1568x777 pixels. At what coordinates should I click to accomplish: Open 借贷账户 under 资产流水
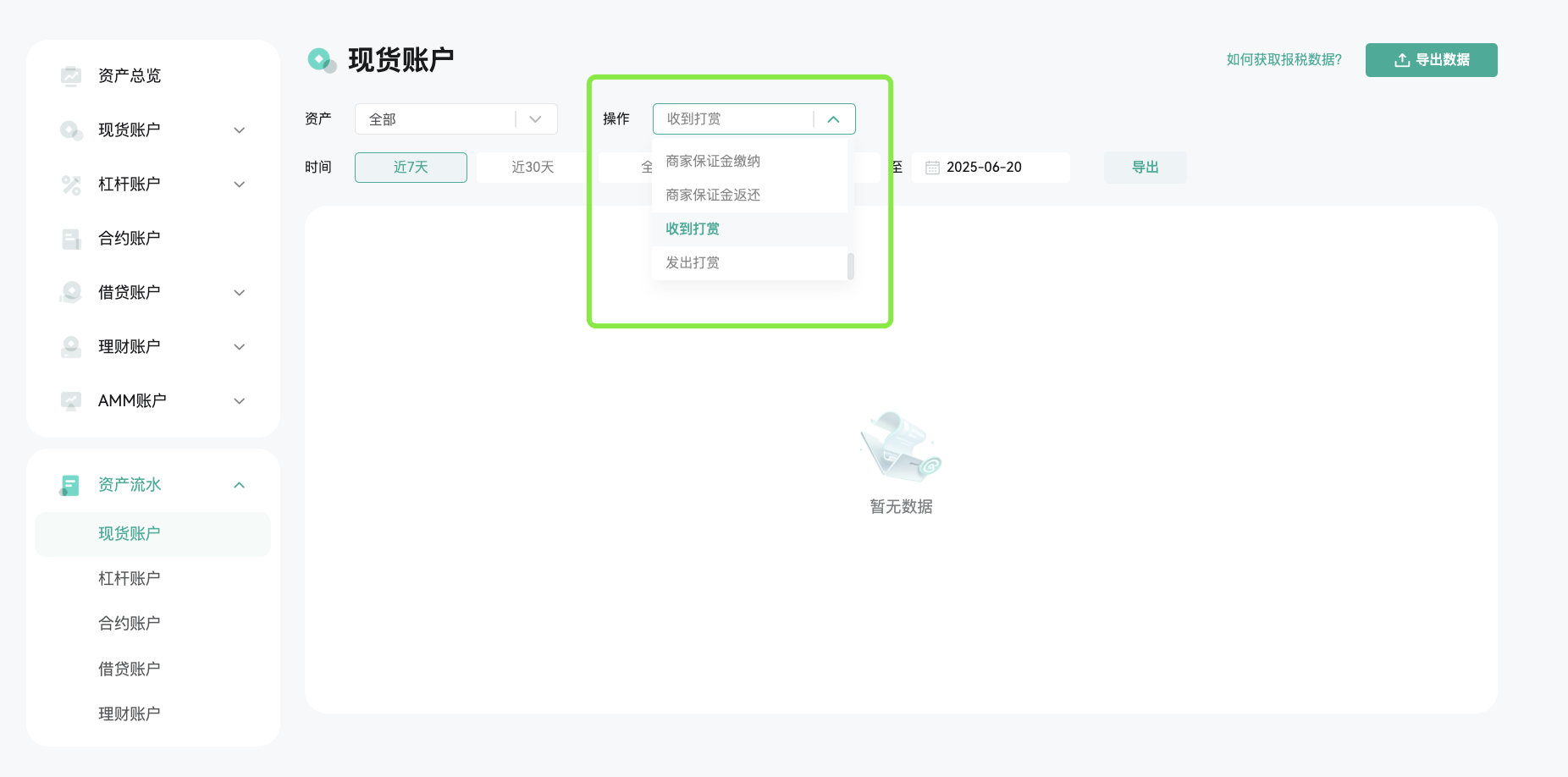(129, 670)
